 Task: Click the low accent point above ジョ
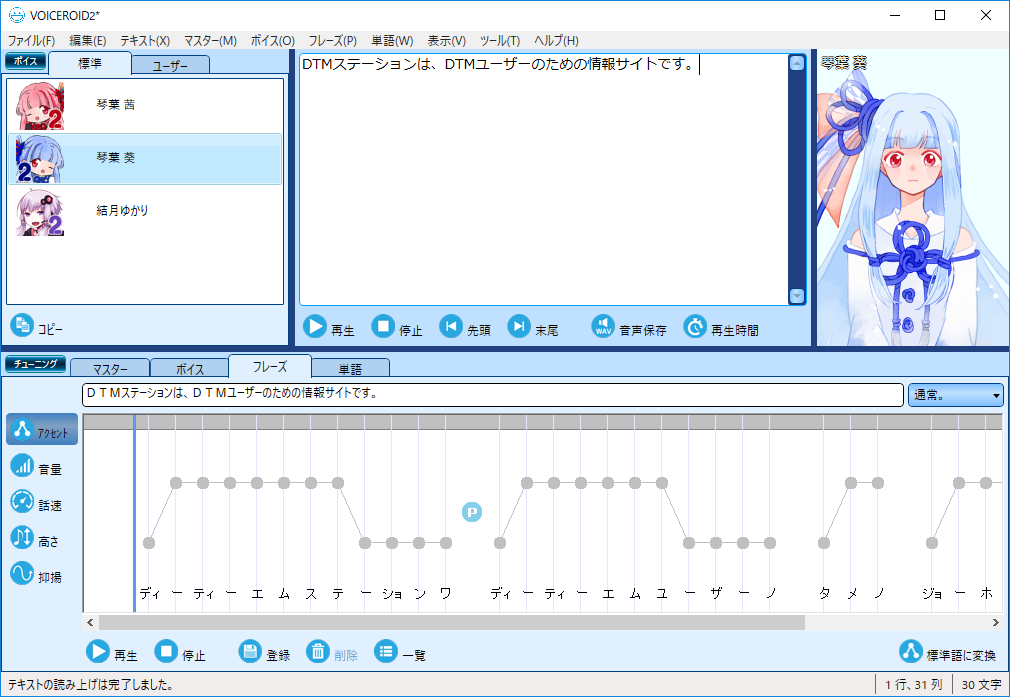pos(932,543)
